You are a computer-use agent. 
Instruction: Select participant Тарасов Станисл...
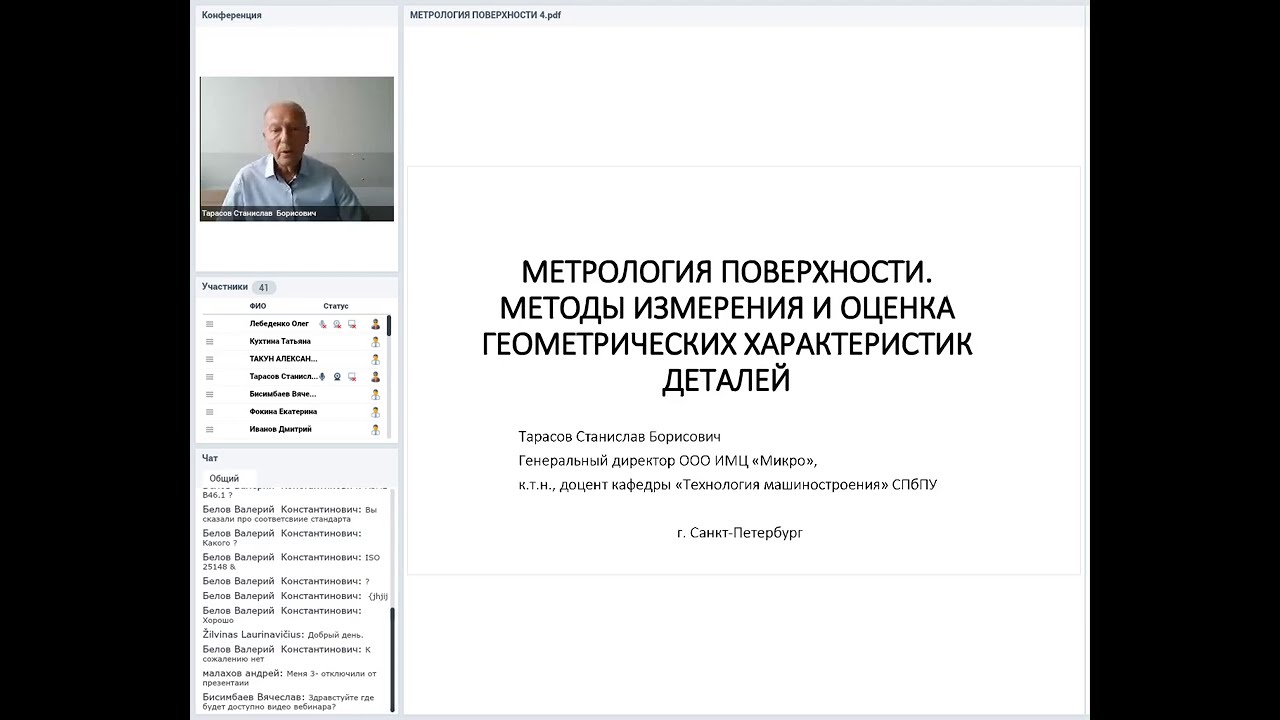tap(283, 377)
